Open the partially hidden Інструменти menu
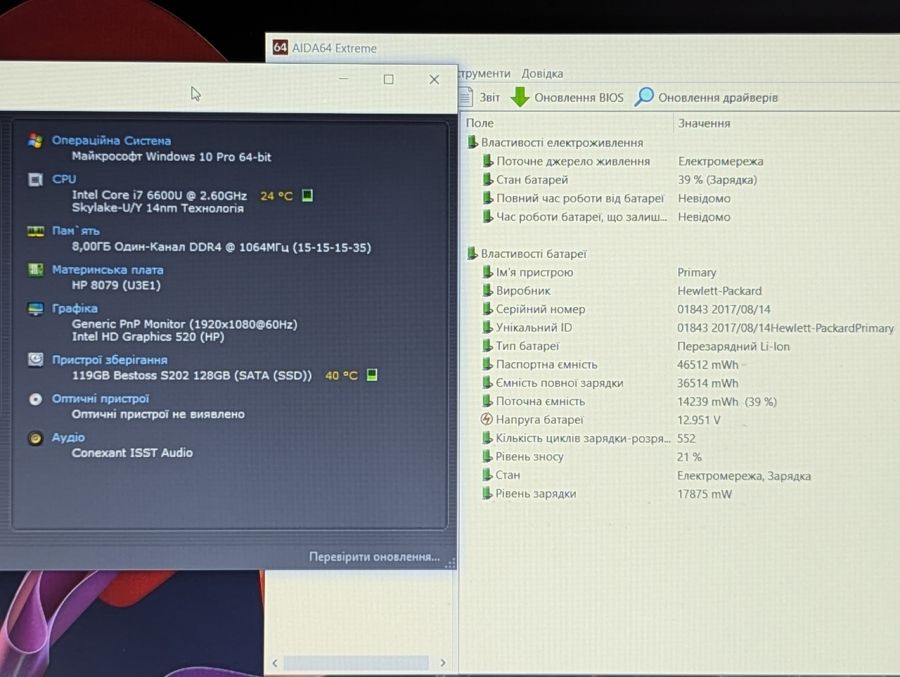Screen dimensions: 900x677 tap(484, 73)
